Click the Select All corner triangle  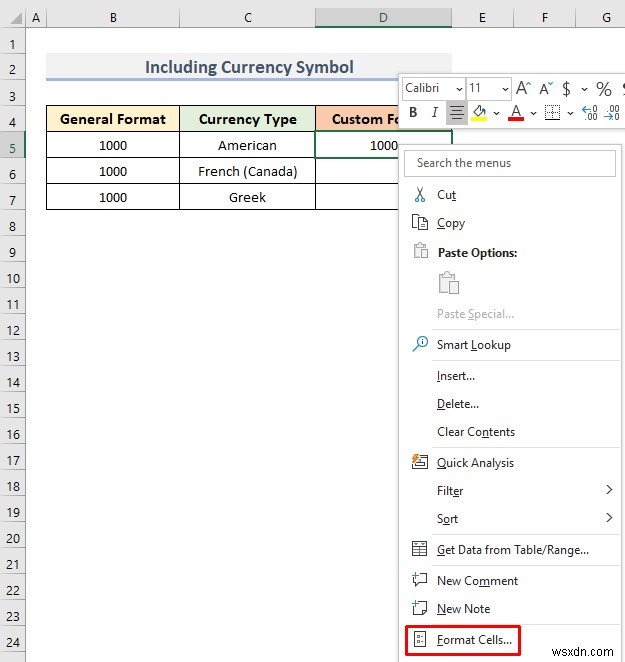tap(16, 18)
